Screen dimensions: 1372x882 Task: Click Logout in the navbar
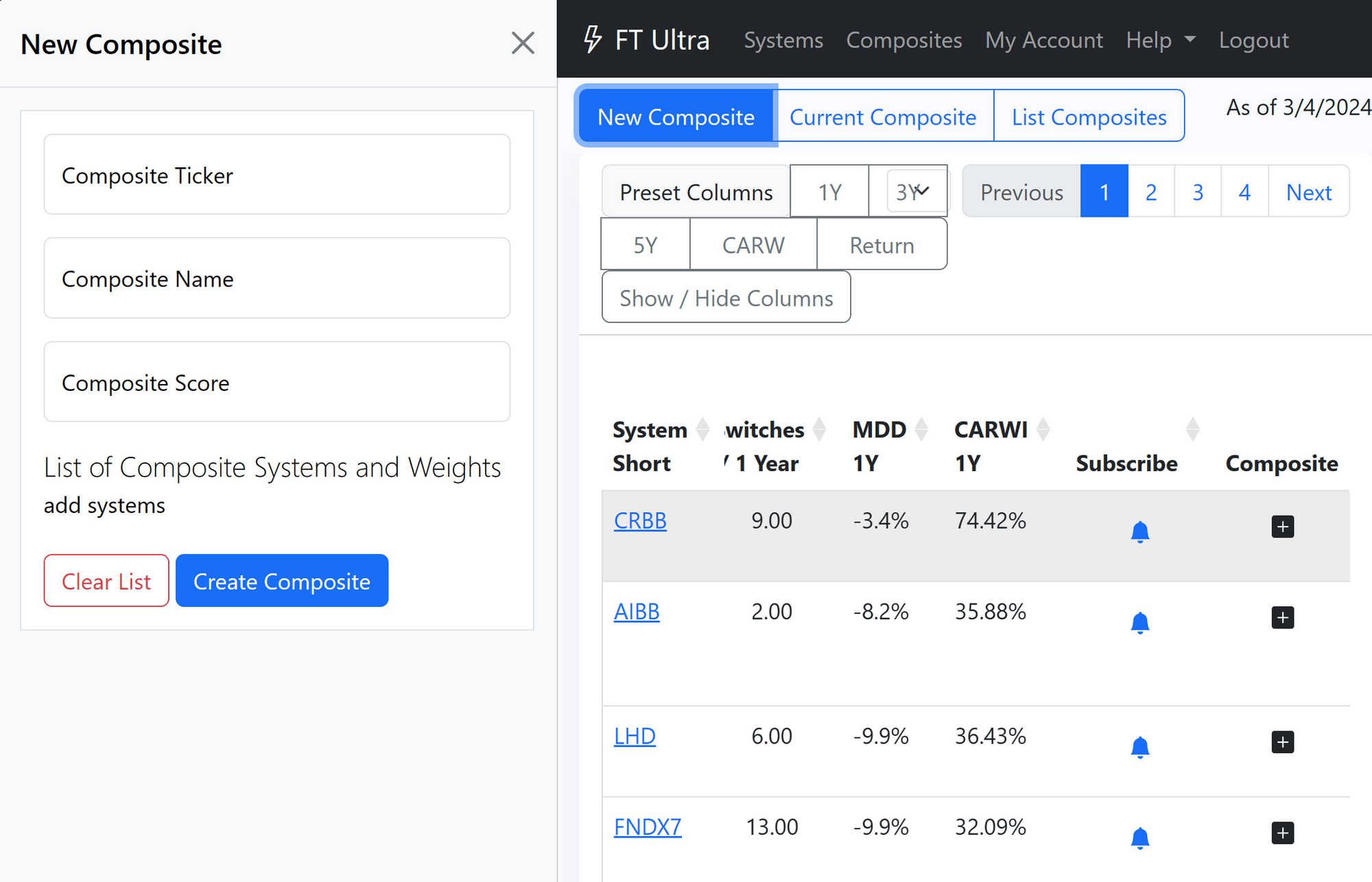click(x=1253, y=40)
